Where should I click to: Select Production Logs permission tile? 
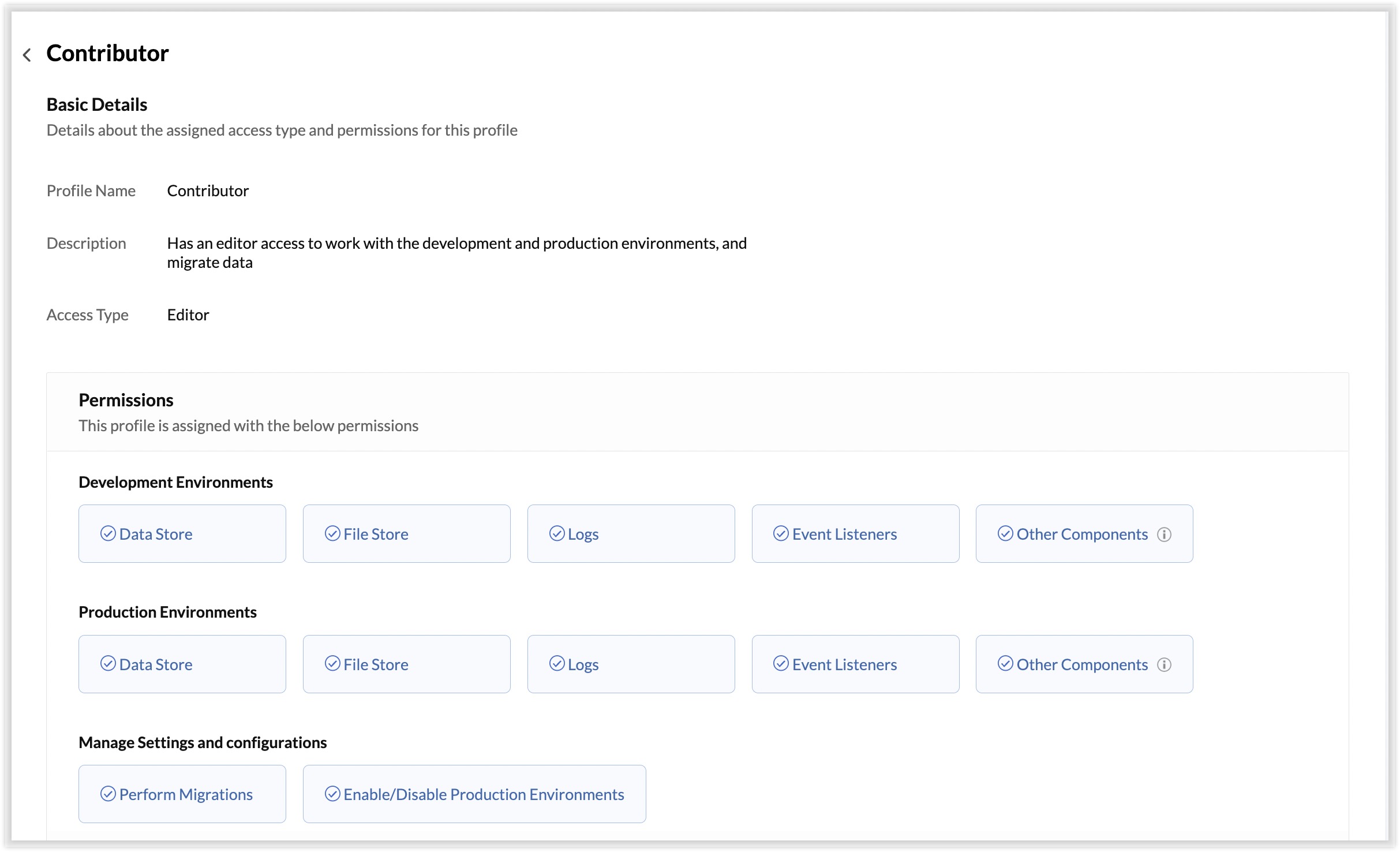pos(630,664)
